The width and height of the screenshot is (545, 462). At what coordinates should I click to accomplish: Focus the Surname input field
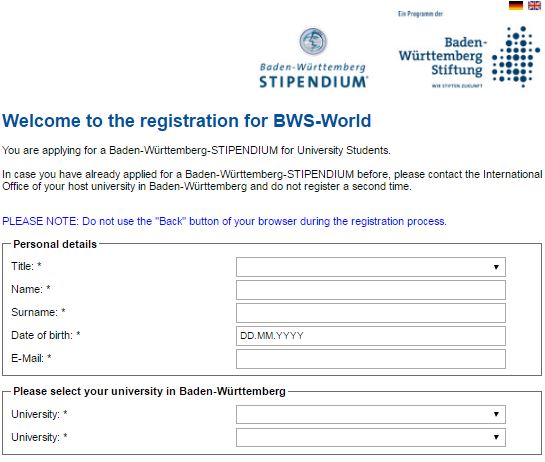371,313
